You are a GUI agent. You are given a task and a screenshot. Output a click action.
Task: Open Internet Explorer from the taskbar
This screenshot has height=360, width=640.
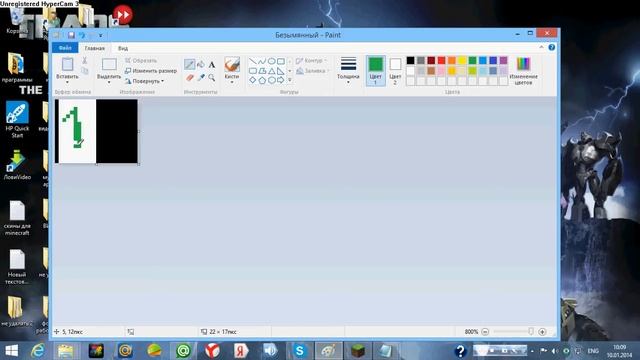click(x=38, y=351)
